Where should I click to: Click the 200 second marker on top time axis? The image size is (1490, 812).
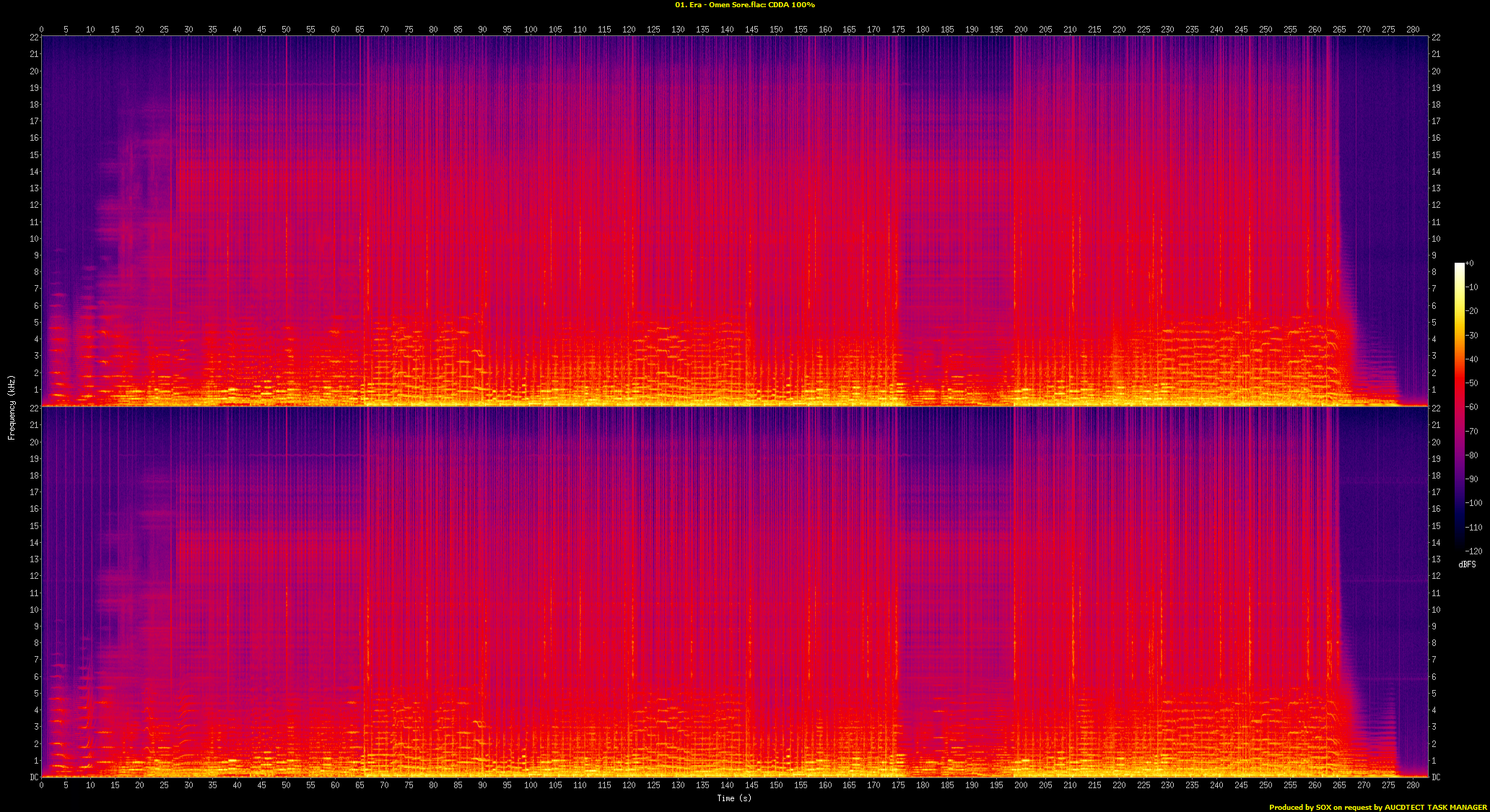[x=1021, y=30]
